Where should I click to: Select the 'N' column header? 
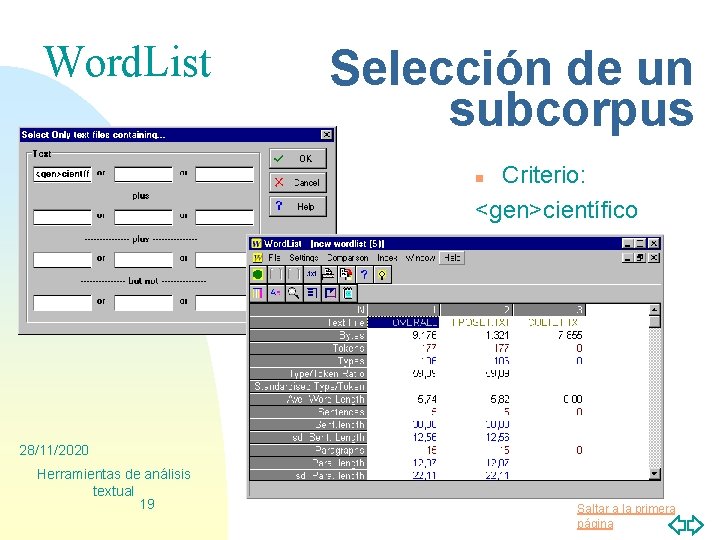[308, 309]
